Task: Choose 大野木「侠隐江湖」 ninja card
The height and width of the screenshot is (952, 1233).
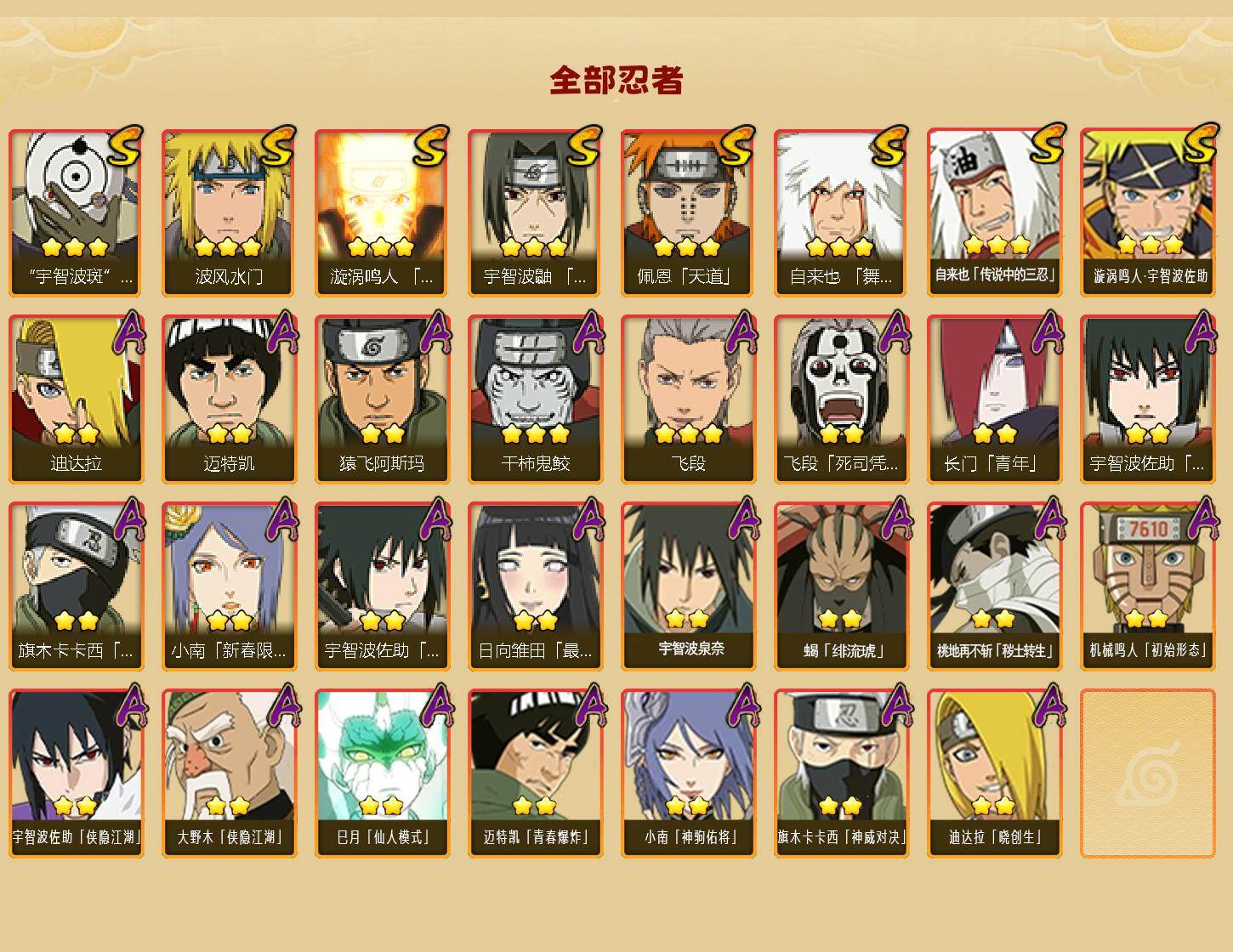Action: point(229,773)
